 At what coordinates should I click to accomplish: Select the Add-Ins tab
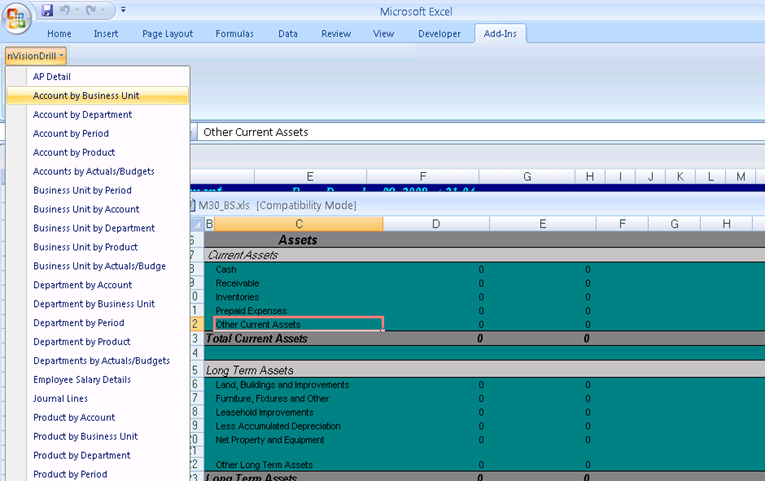coord(500,34)
